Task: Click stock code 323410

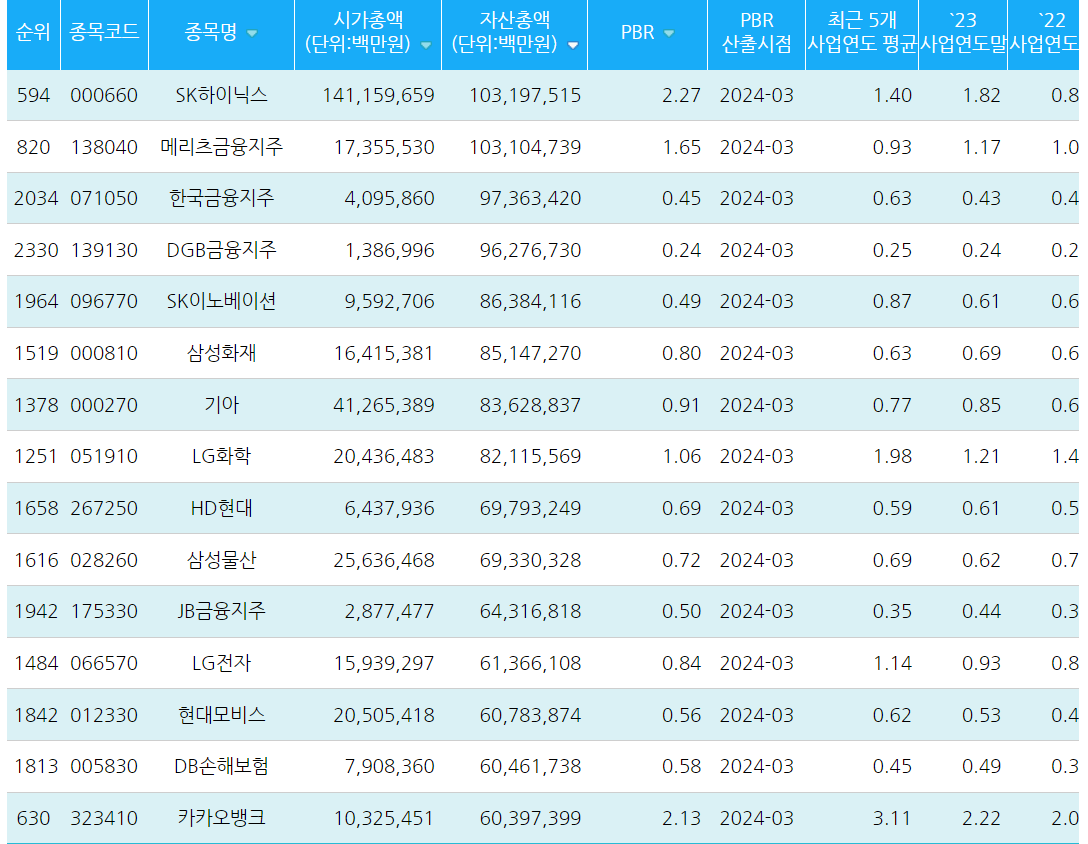Action: click(104, 818)
